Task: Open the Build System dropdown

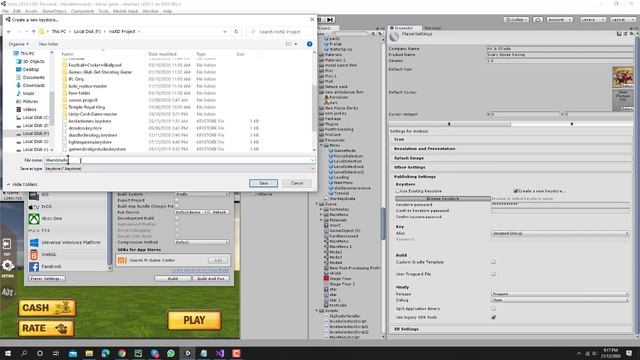Action: pyautogui.click(x=202, y=194)
